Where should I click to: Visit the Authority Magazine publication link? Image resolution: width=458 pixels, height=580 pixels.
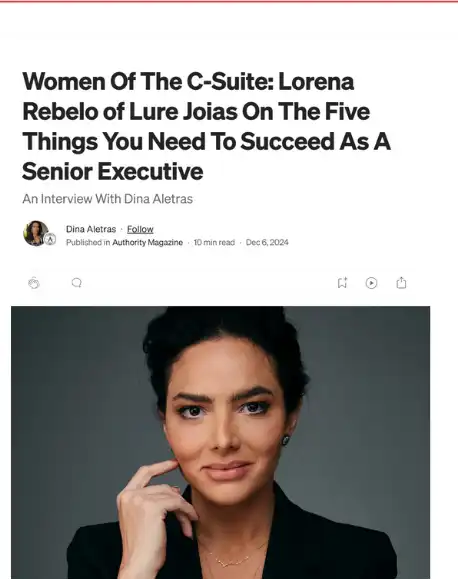[148, 242]
